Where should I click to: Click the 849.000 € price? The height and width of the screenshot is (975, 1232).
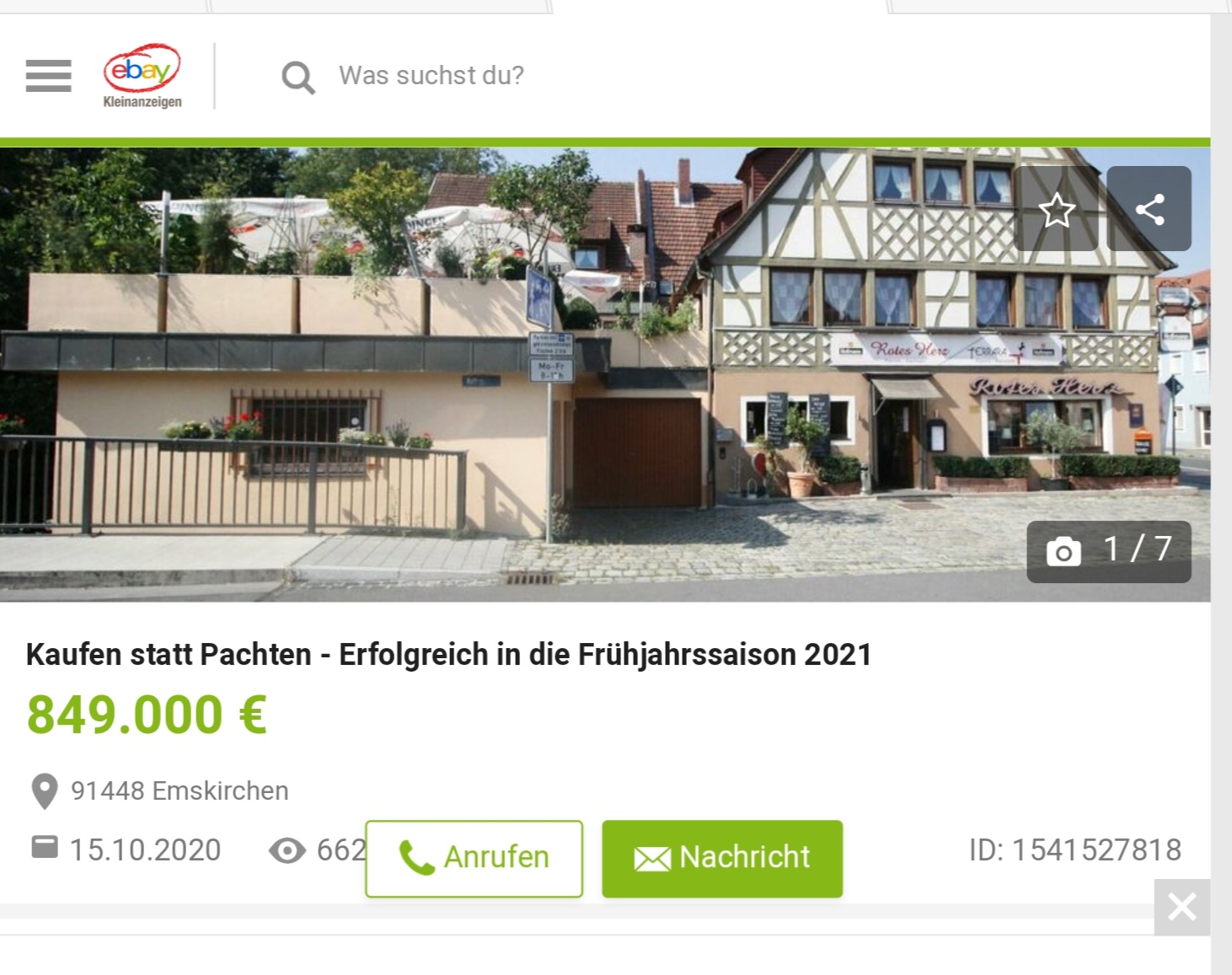(x=147, y=715)
